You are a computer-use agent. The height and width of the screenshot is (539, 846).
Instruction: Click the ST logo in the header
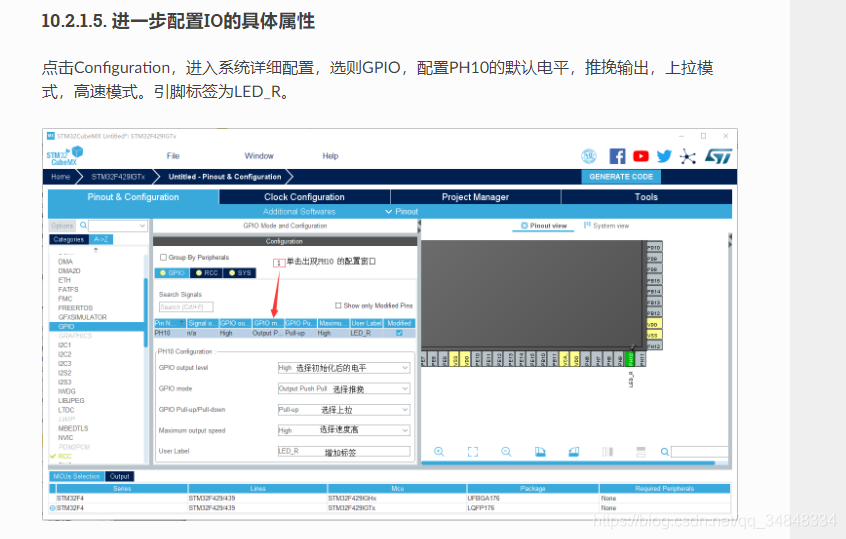(x=719, y=156)
